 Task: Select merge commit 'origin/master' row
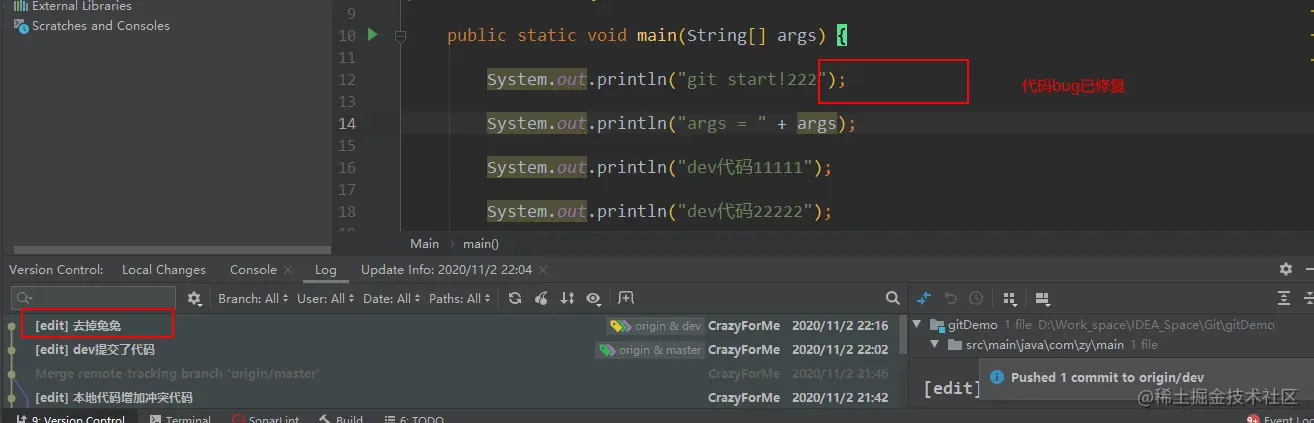point(177,374)
